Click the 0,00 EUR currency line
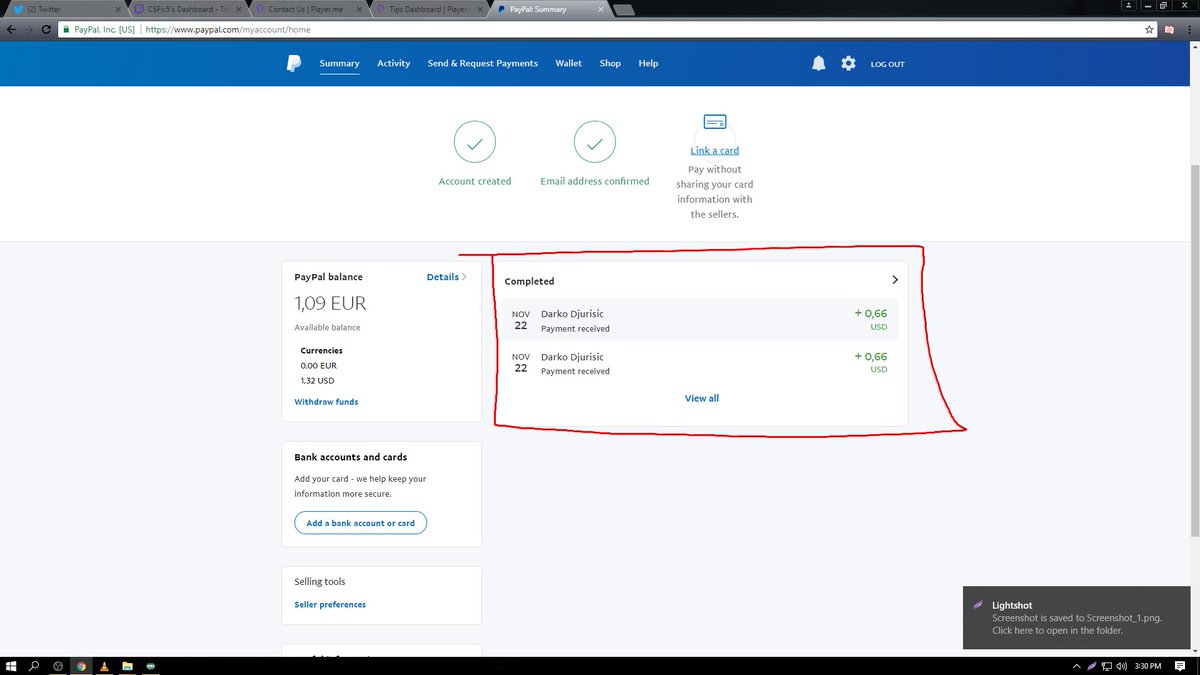1200x675 pixels. [317, 366]
